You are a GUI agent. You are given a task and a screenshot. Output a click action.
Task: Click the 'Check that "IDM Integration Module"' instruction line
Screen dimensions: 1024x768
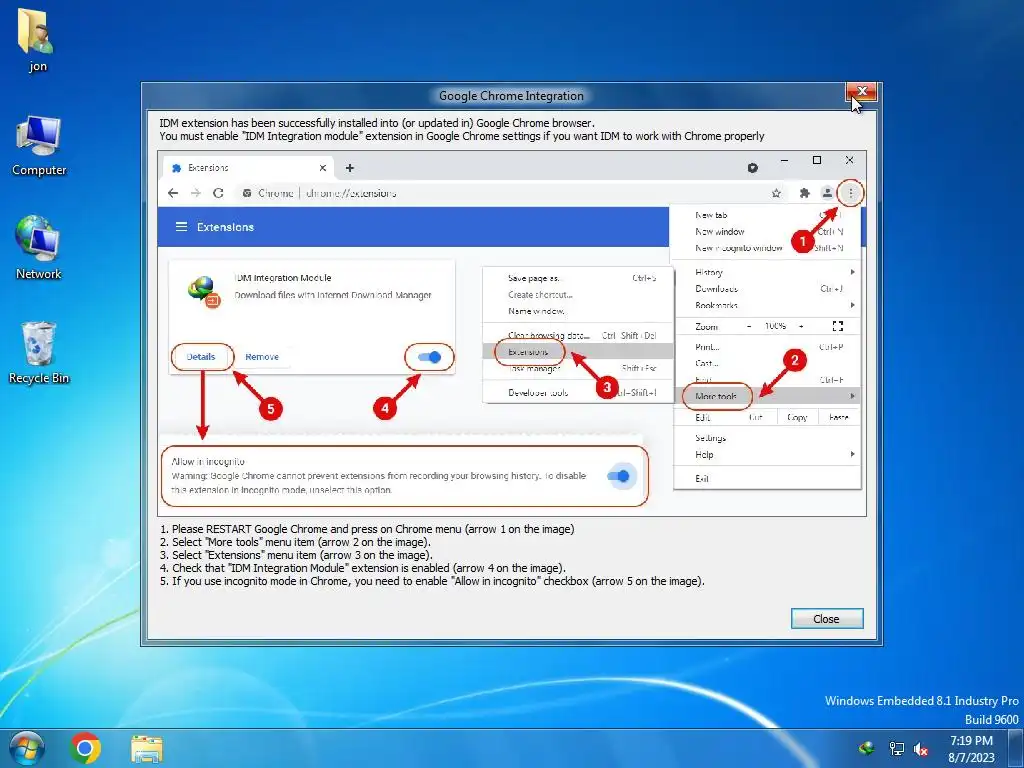(x=362, y=568)
